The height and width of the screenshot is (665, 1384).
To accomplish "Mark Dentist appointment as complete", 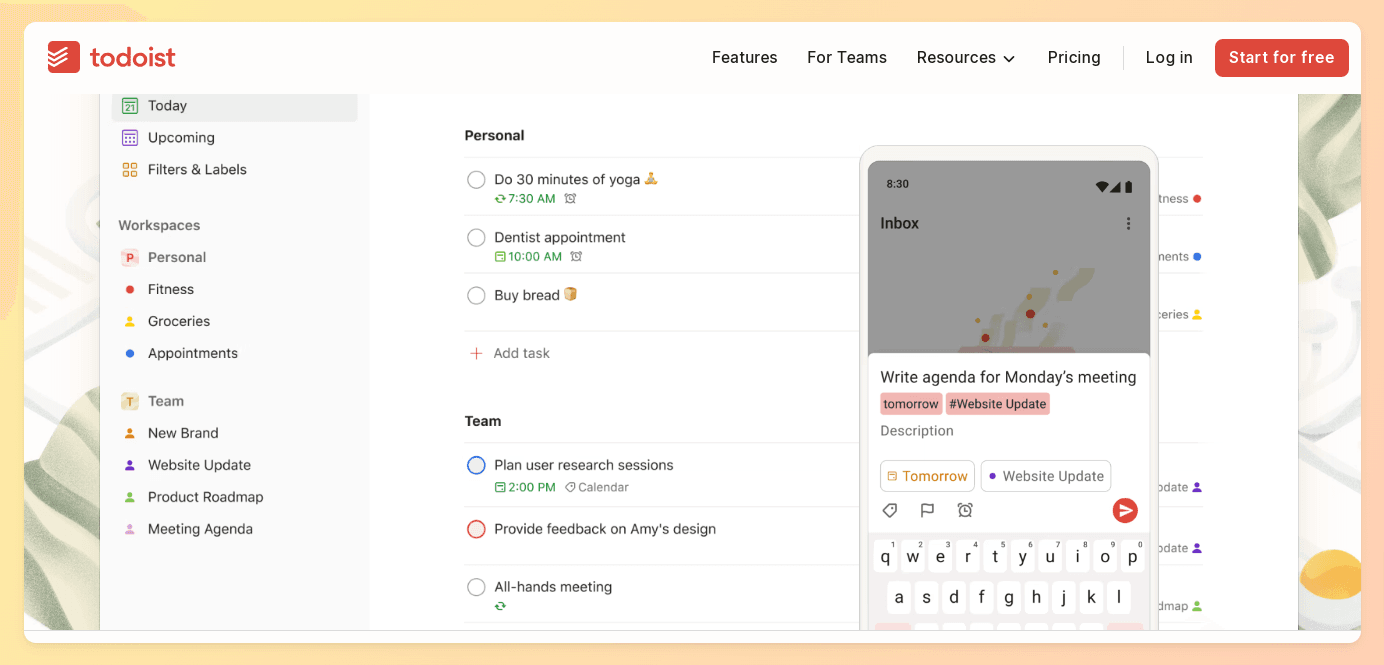I will [x=477, y=238].
